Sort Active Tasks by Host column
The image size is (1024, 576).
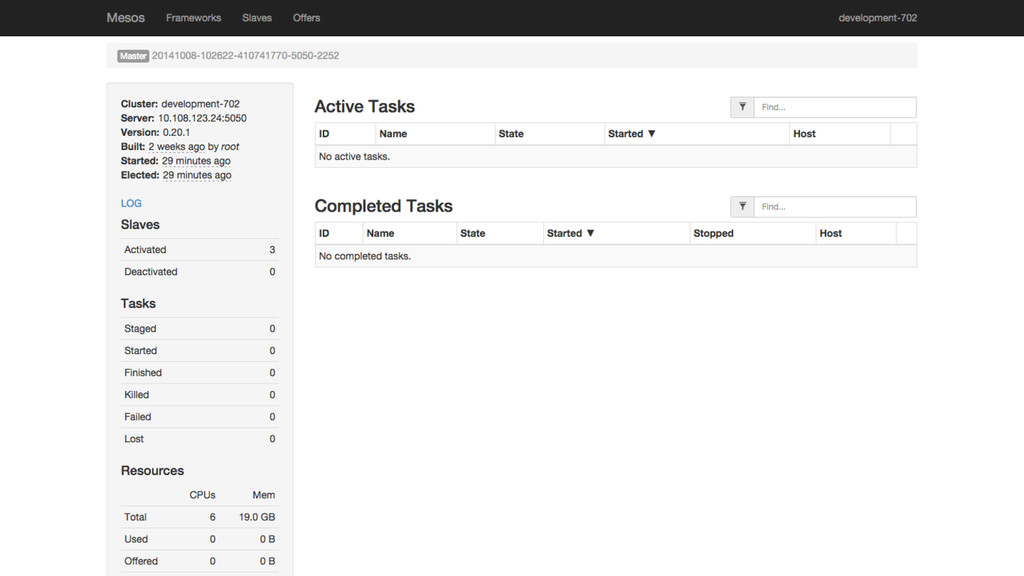point(804,134)
